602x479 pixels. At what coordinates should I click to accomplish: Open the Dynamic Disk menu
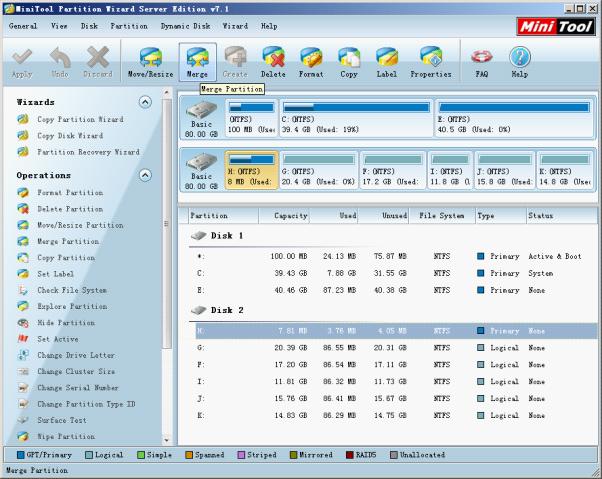(185, 26)
